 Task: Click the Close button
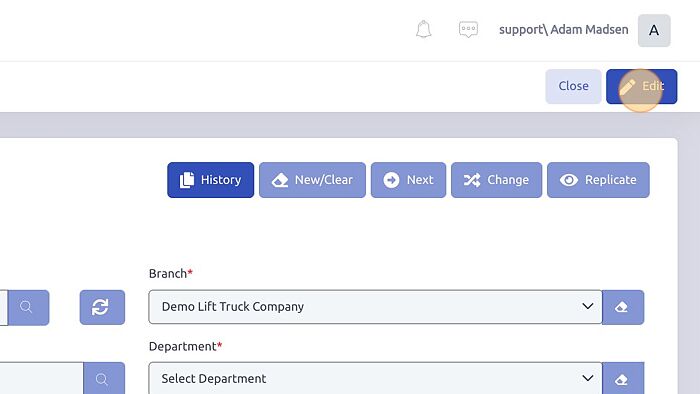[x=573, y=86]
